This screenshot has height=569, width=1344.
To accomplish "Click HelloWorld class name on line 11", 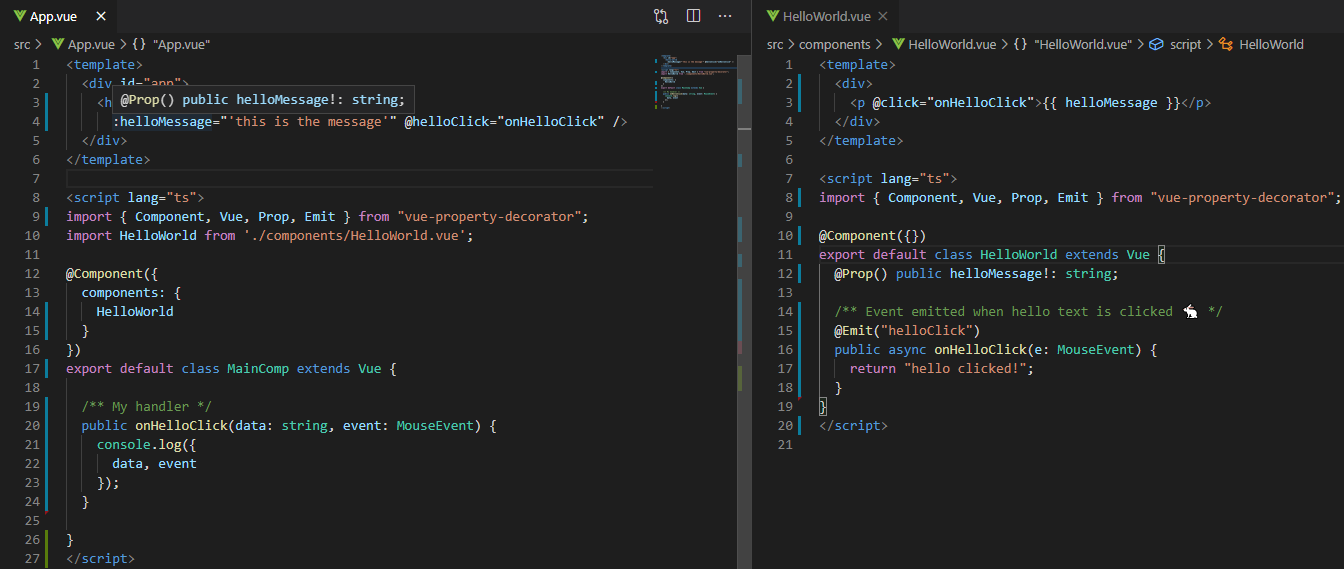I will click(1018, 254).
